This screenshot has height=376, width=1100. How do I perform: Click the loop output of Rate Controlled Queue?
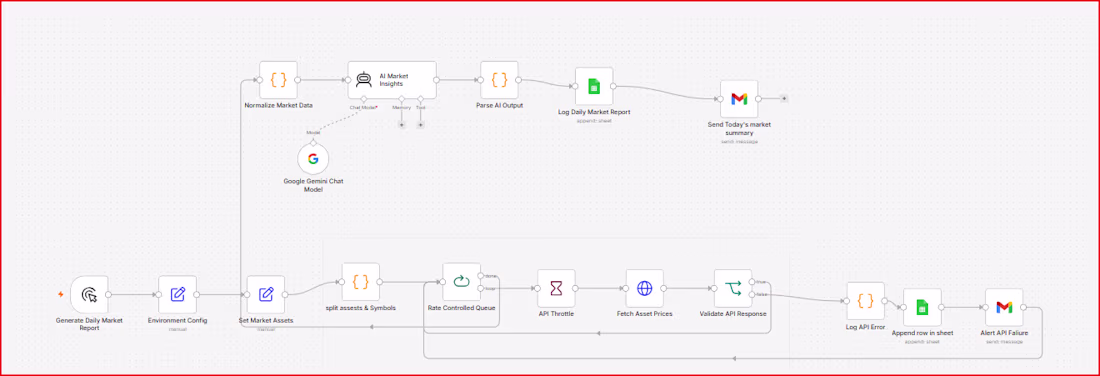point(481,288)
